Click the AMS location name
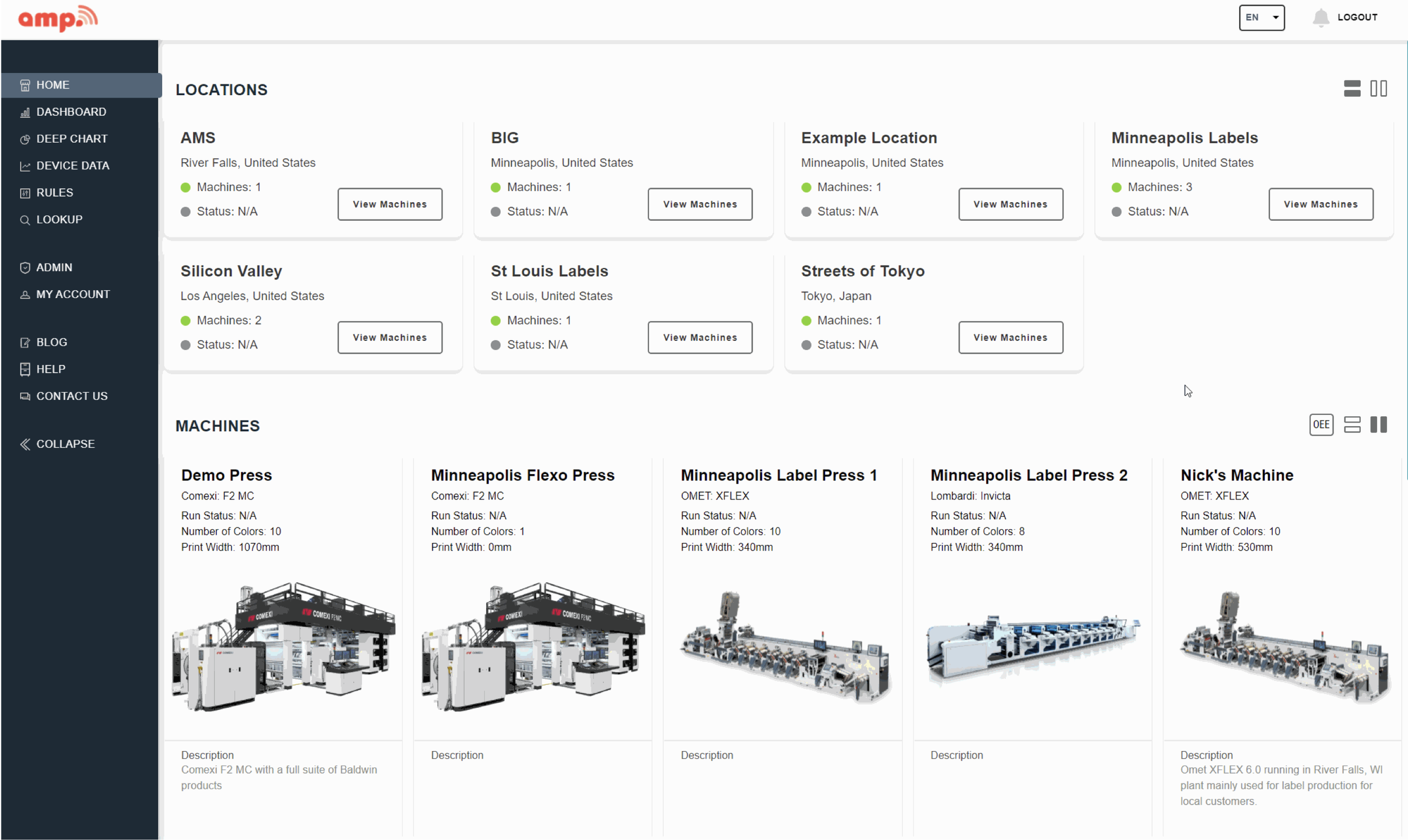 click(198, 138)
